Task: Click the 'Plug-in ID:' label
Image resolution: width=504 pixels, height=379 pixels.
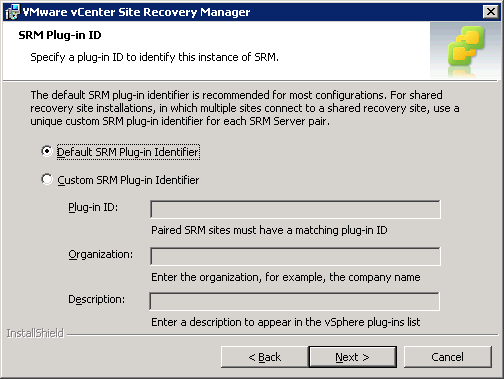Action: pos(93,208)
